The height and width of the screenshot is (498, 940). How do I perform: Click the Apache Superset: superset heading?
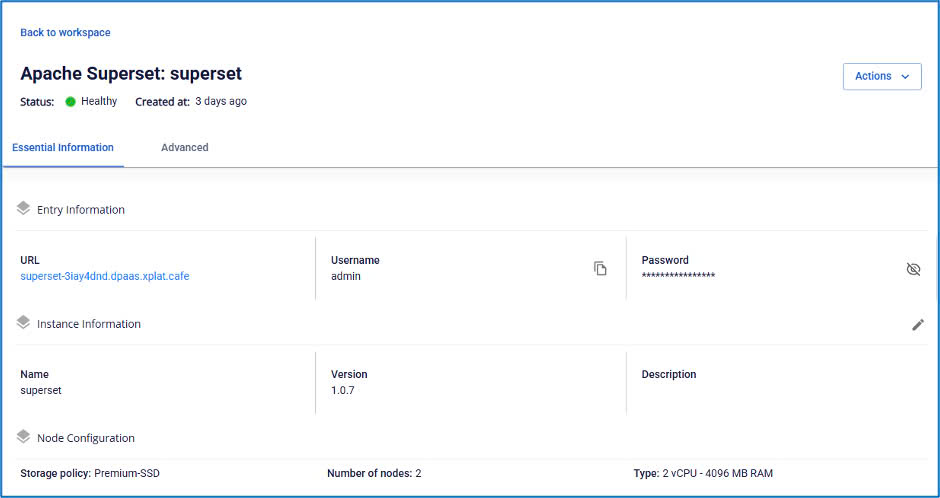131,74
